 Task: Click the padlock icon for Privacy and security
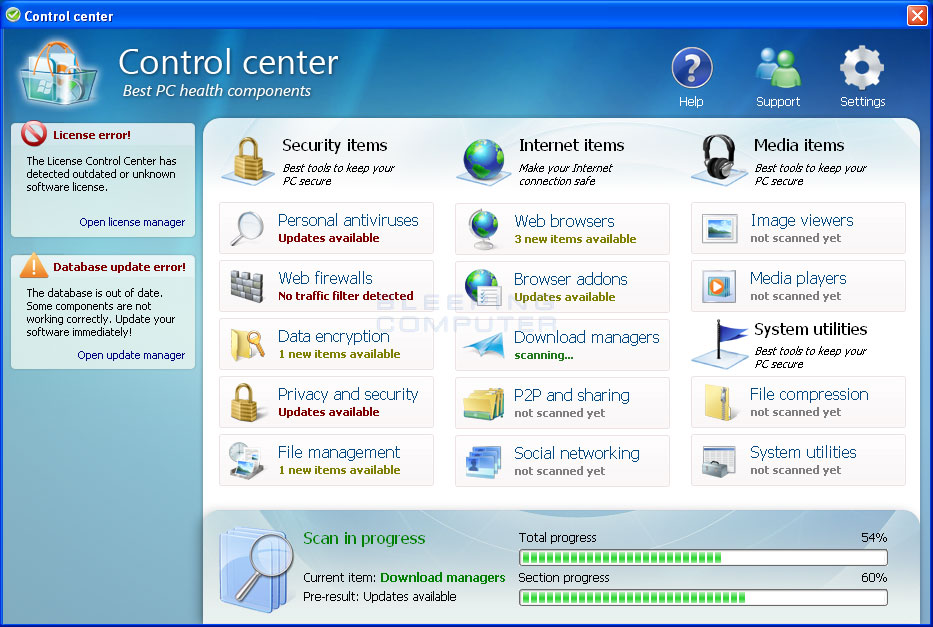click(246, 402)
